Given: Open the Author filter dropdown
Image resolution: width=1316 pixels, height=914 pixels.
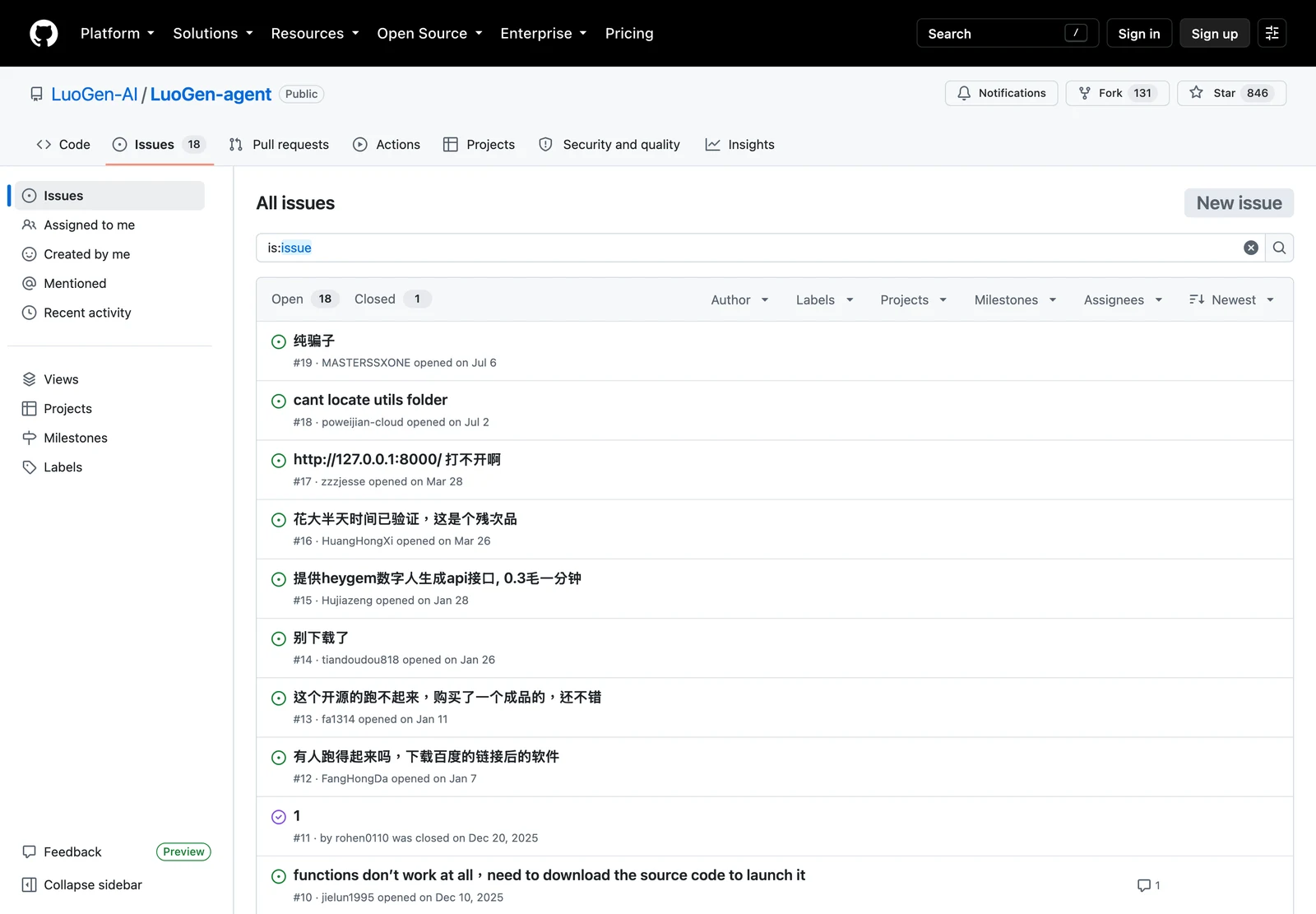Looking at the screenshot, I should (x=739, y=300).
